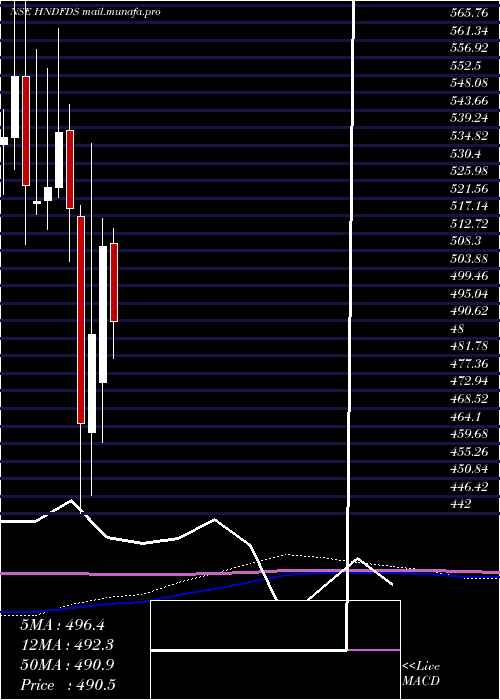Click the 508.3 price axis label
The image size is (500, 700).
[x=465, y=241]
